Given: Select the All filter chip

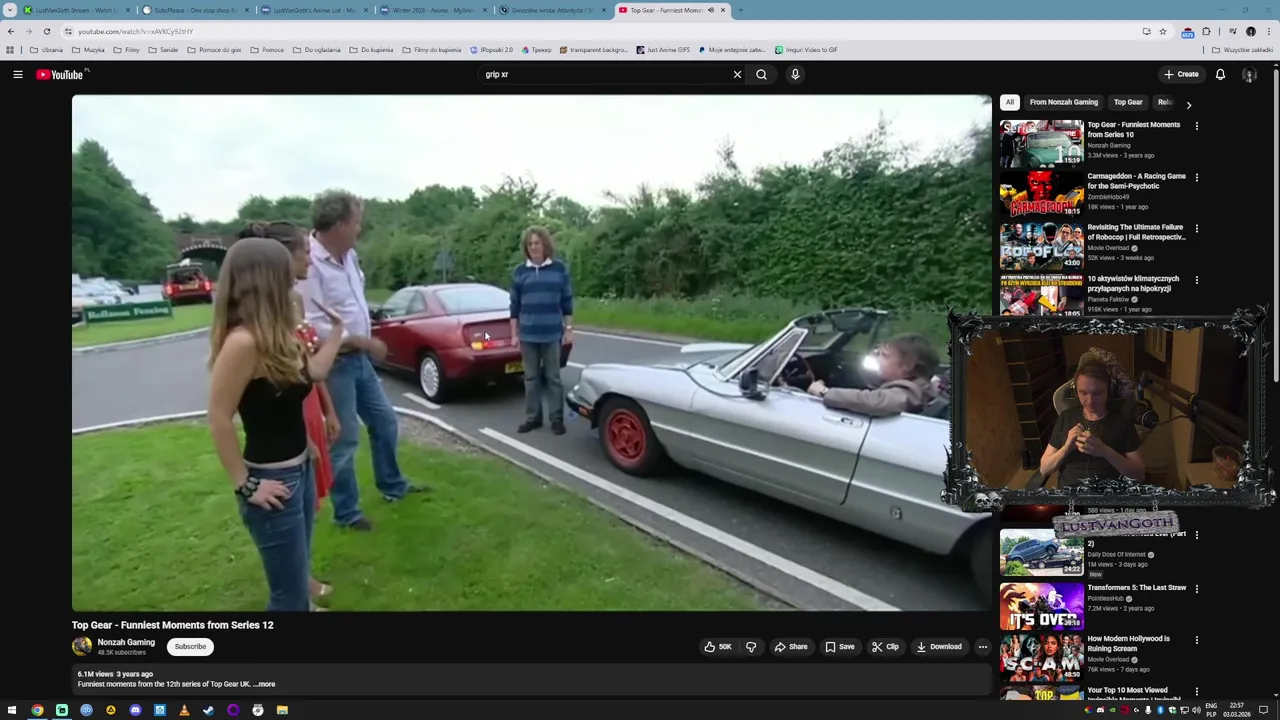Looking at the screenshot, I should [1010, 102].
